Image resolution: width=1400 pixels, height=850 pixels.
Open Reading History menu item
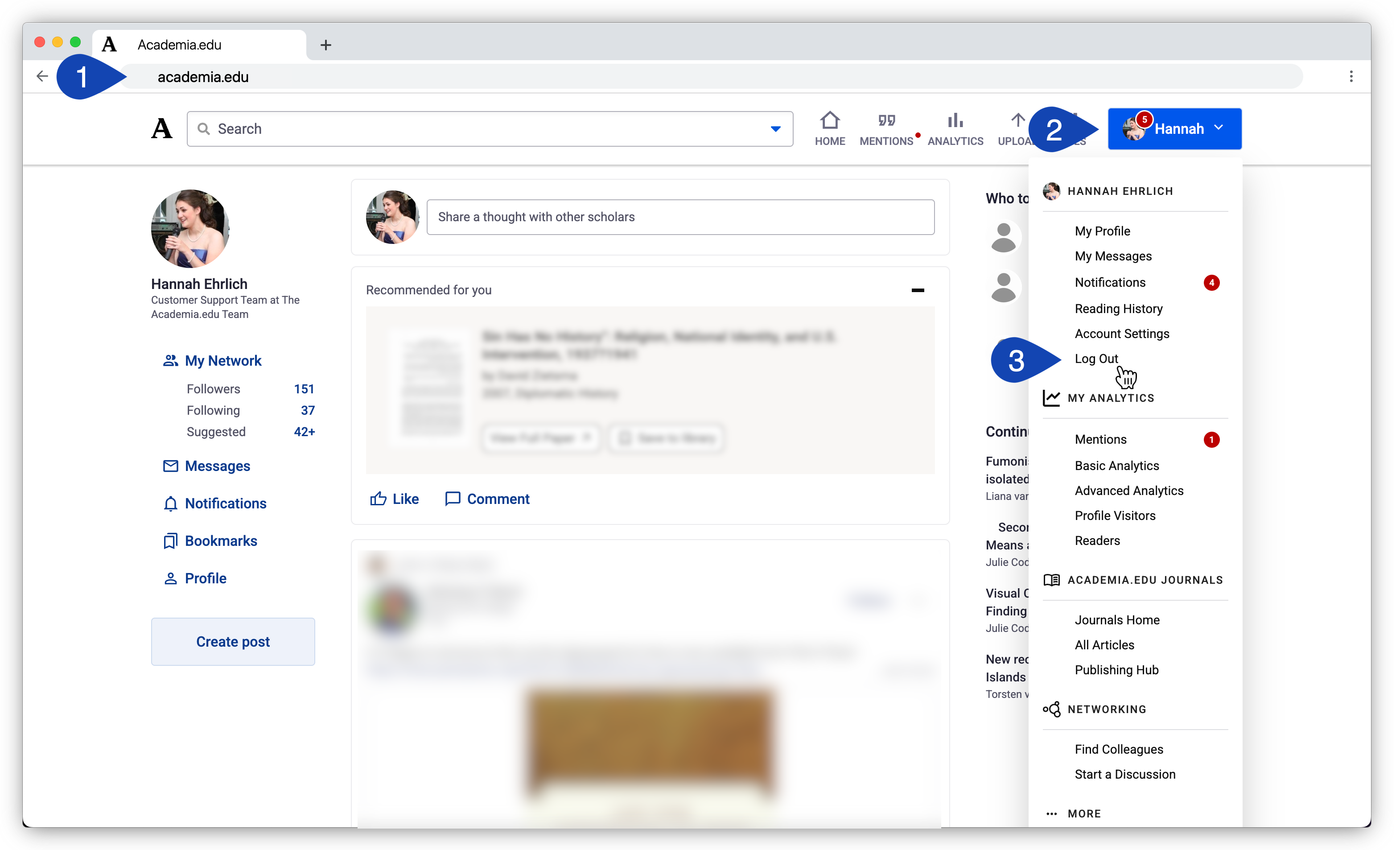click(x=1118, y=309)
